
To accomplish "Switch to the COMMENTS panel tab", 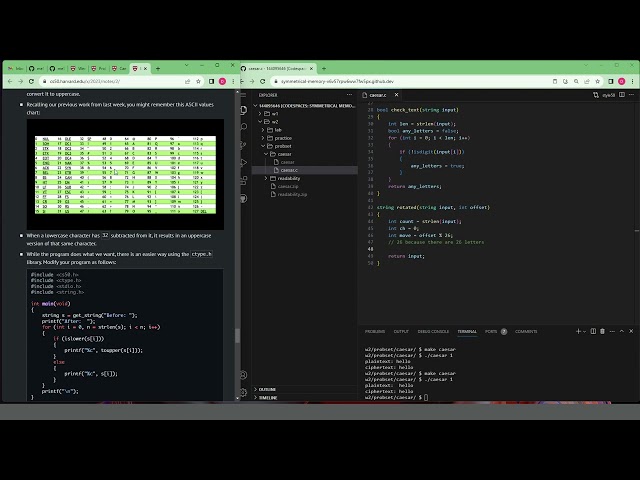I will point(526,331).
